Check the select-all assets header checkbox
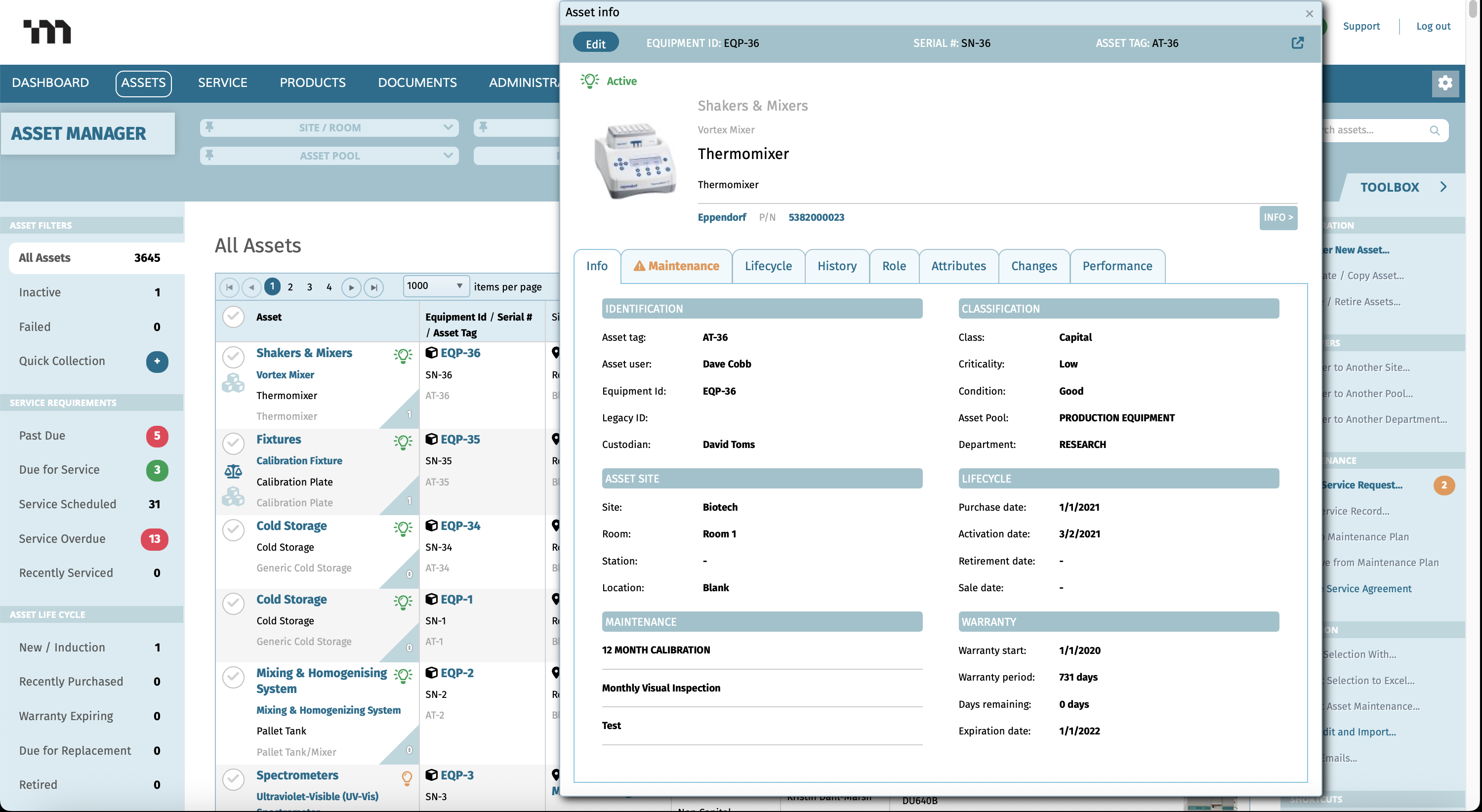1482x812 pixels. click(x=233, y=317)
